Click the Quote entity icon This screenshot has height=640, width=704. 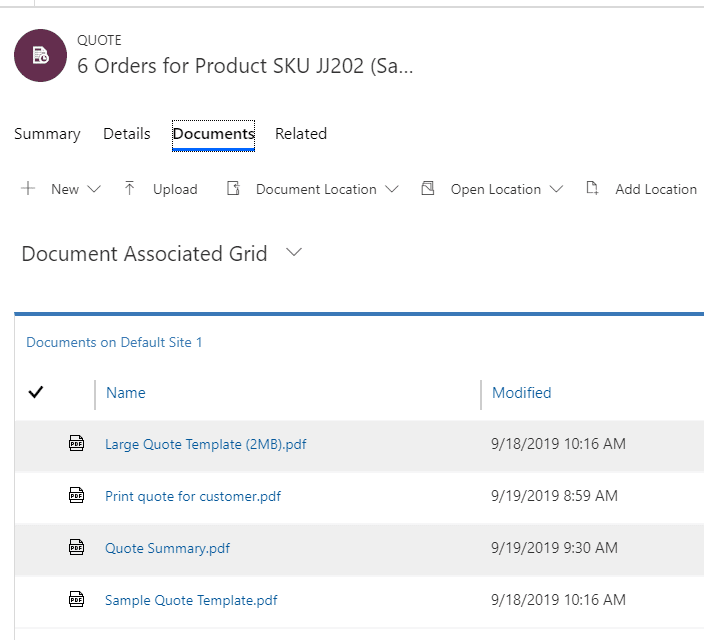coord(40,56)
